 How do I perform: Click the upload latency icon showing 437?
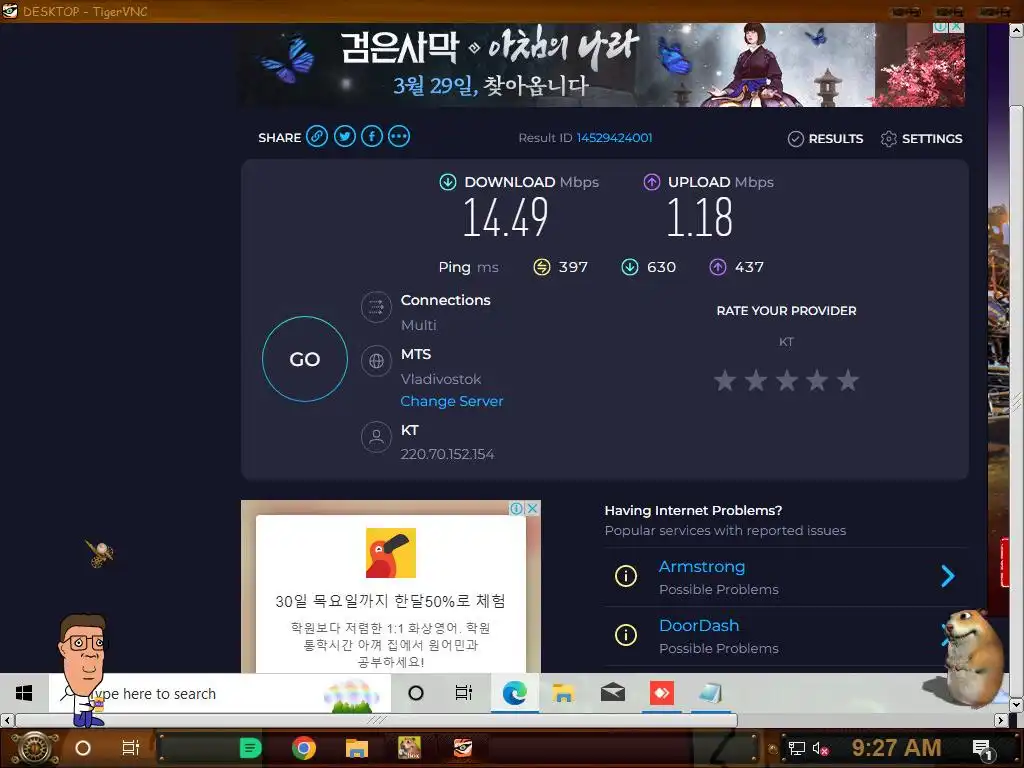click(x=718, y=267)
